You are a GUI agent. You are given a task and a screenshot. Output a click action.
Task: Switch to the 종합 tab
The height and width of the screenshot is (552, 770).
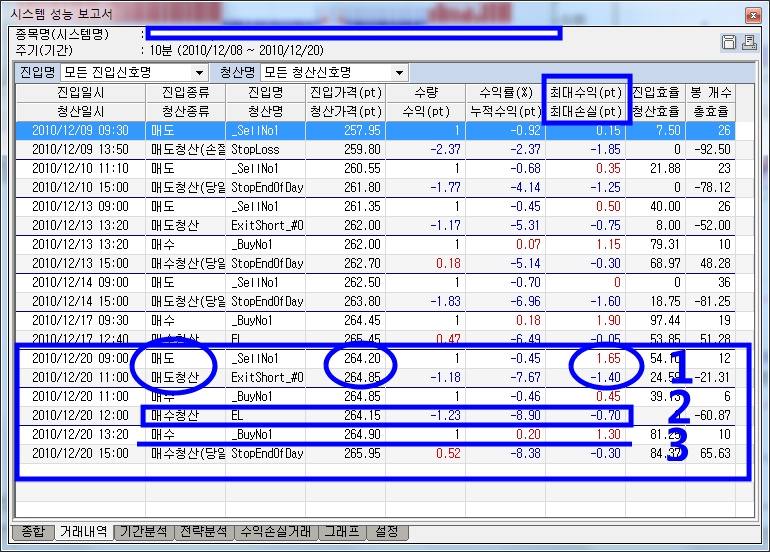pos(33,532)
